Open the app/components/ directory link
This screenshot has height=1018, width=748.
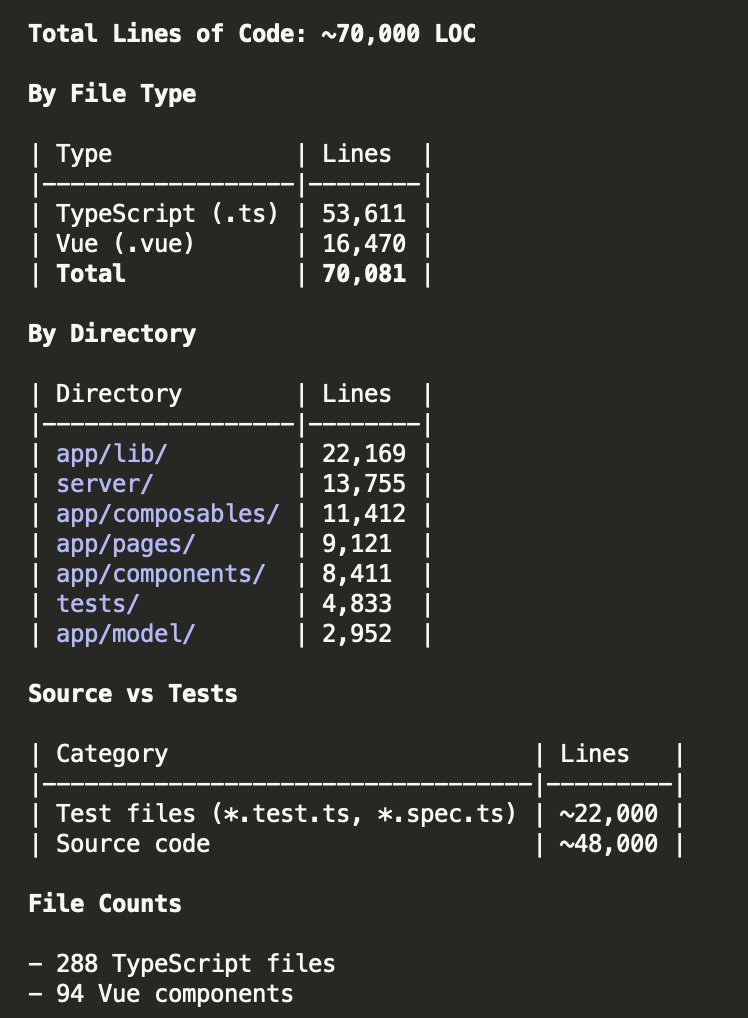click(x=160, y=574)
